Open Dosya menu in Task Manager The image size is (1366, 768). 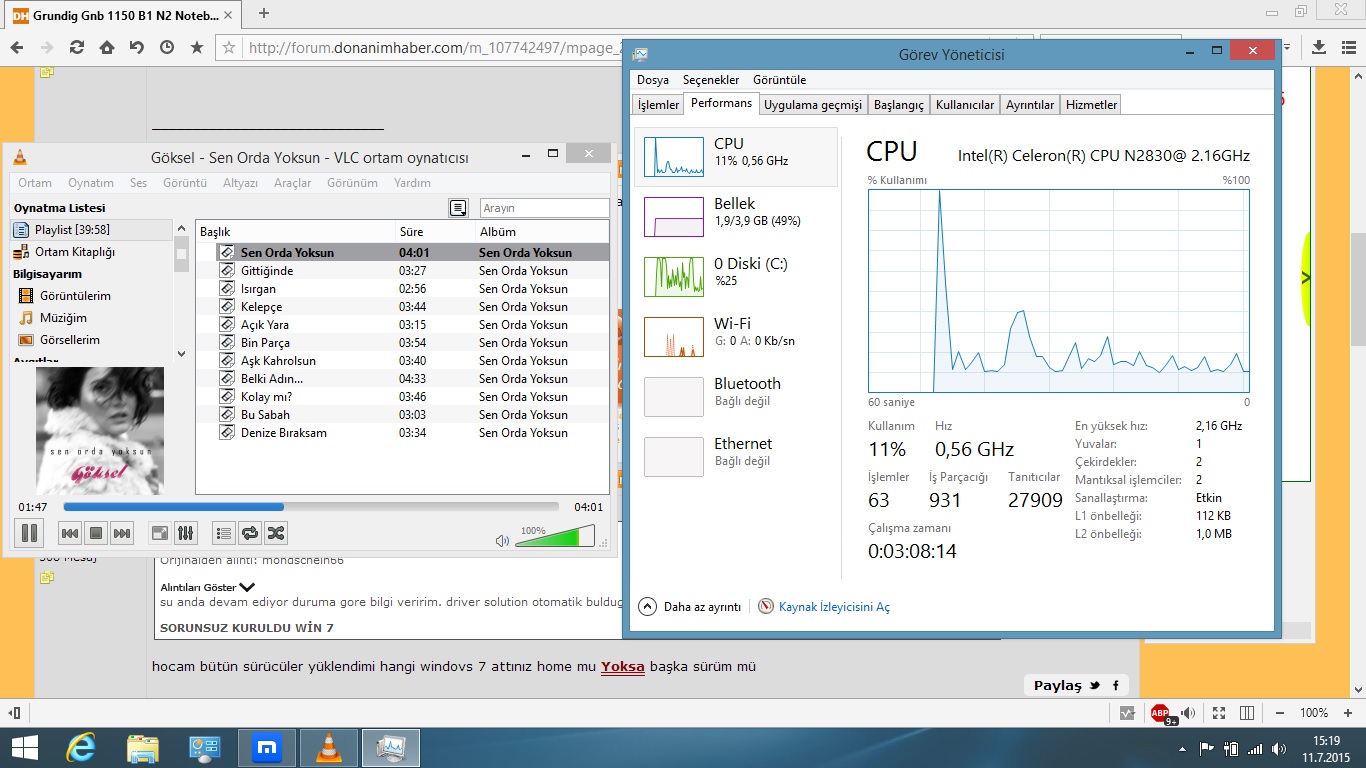pyautogui.click(x=653, y=80)
